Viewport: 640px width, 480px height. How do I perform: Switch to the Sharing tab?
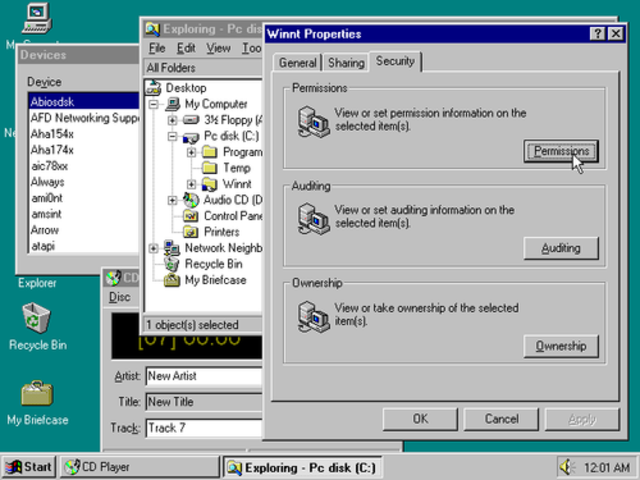pos(346,63)
